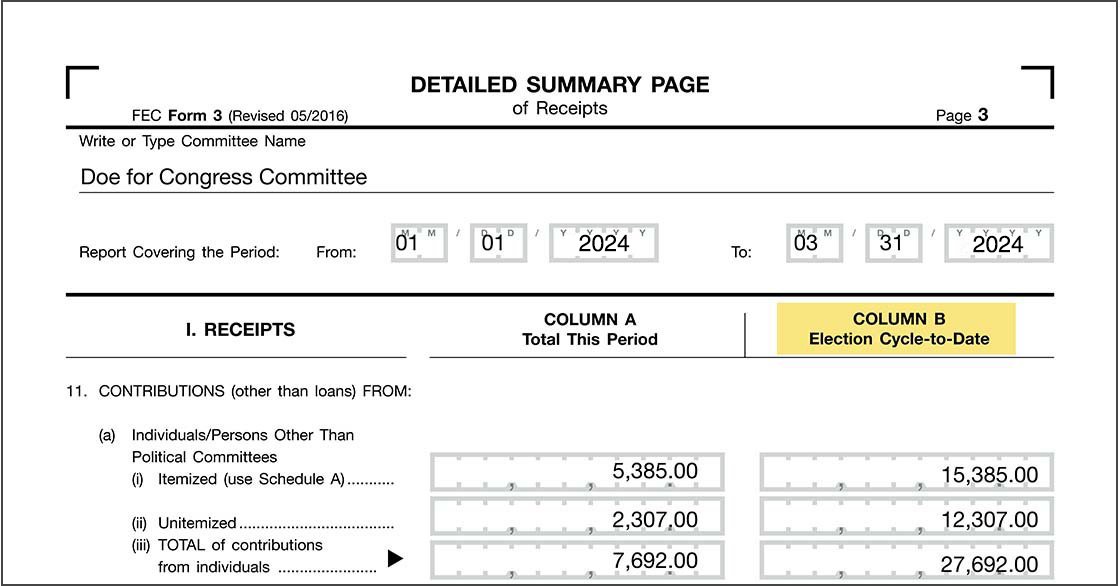Click Column B Itemized amount 15,385.00

906,473
